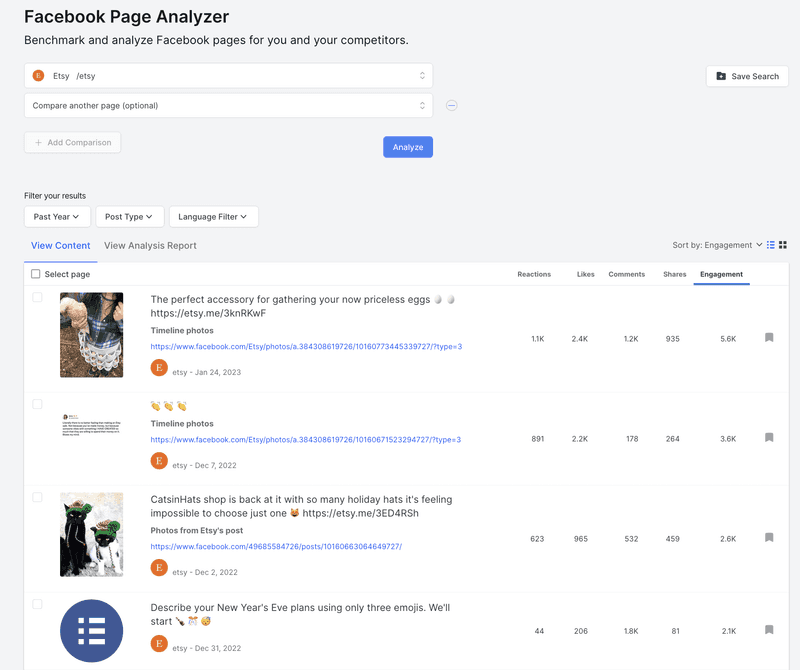Screen dimensions: 800x670
Task: Remove comparison page with the minus icon
Action: click(452, 105)
